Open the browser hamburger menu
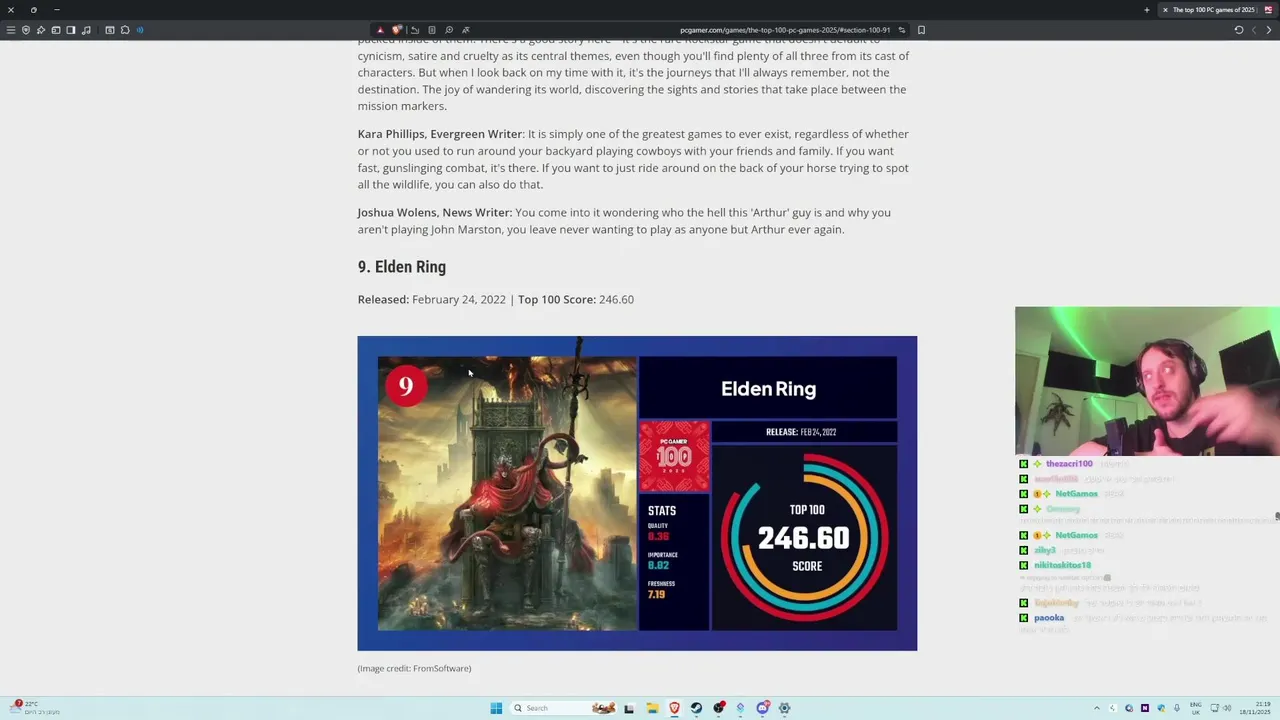Screen dimensions: 1280x720 coord(11,30)
